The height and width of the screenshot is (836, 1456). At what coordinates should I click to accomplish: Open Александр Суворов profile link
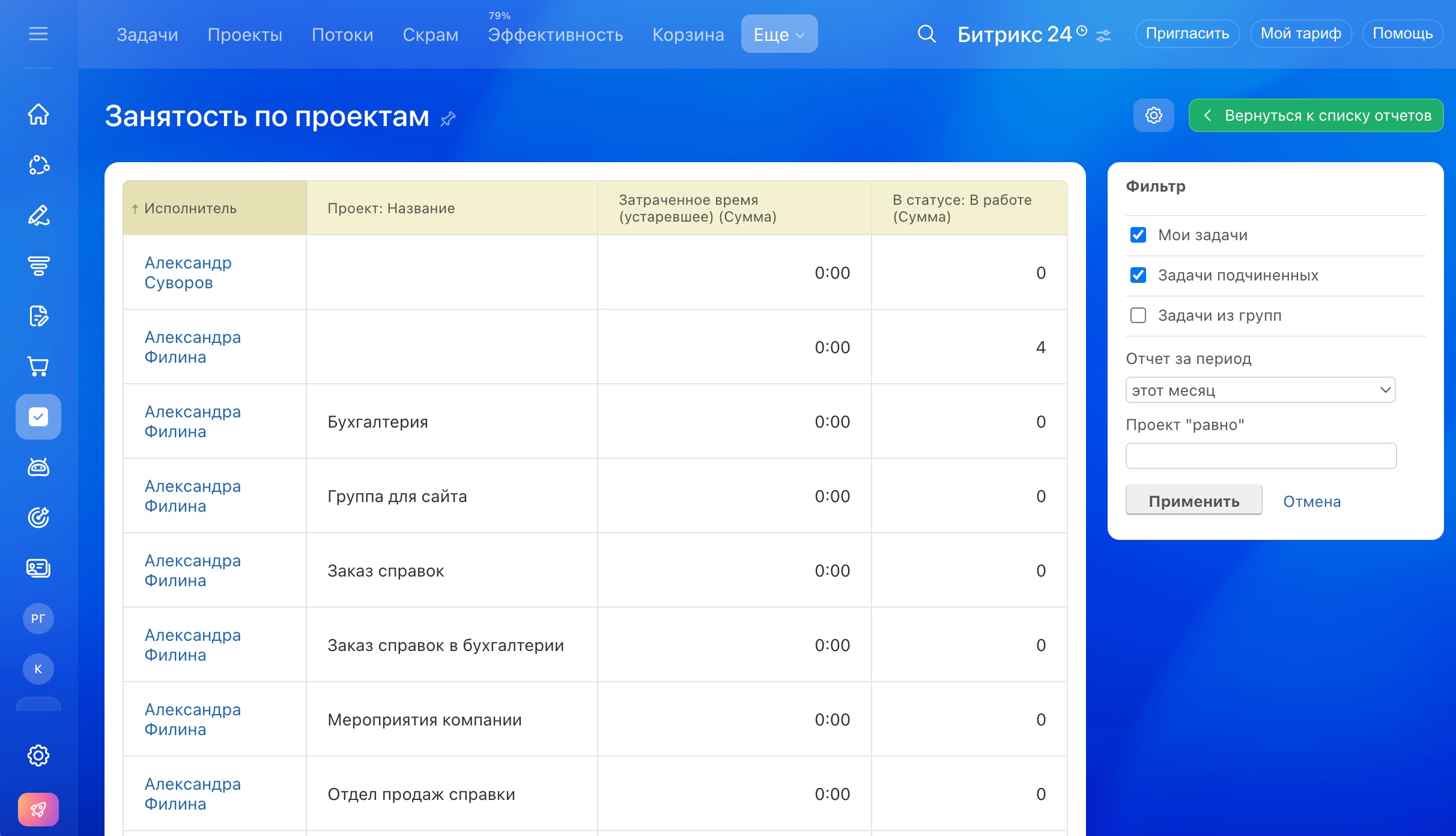[188, 273]
